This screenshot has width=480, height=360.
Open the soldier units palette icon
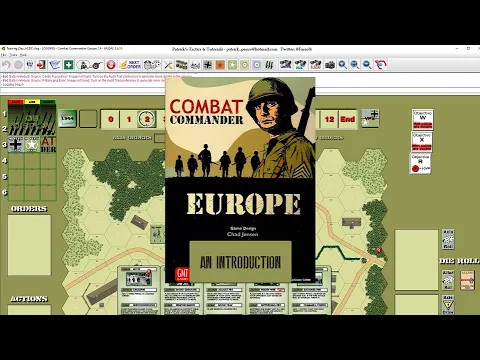82,65
